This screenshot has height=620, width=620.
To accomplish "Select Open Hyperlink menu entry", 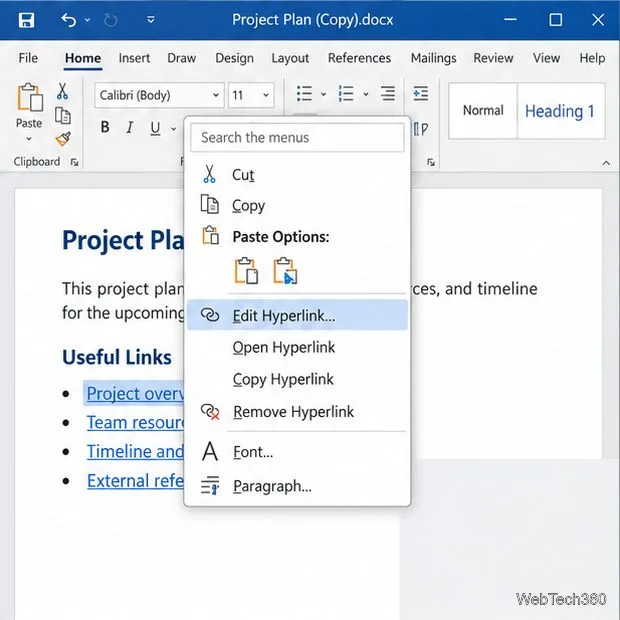I will pyautogui.click(x=297, y=347).
